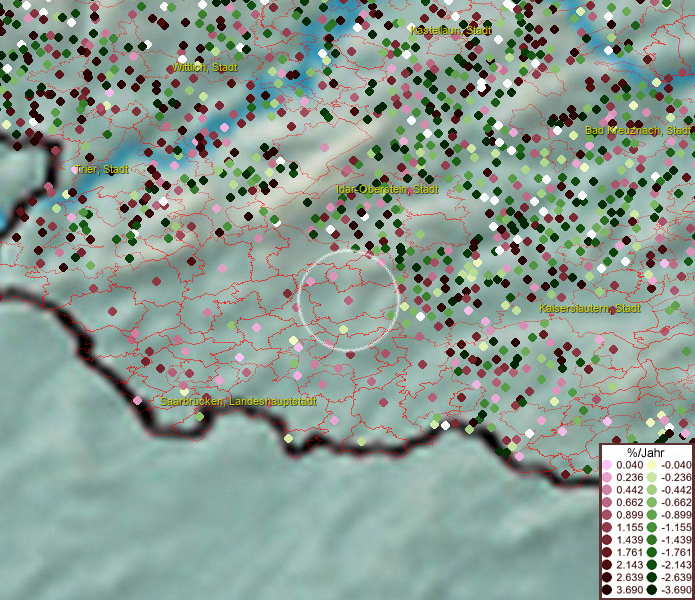Select the legend swatch for 0.442
This screenshot has width=695, height=600.
pos(607,490)
